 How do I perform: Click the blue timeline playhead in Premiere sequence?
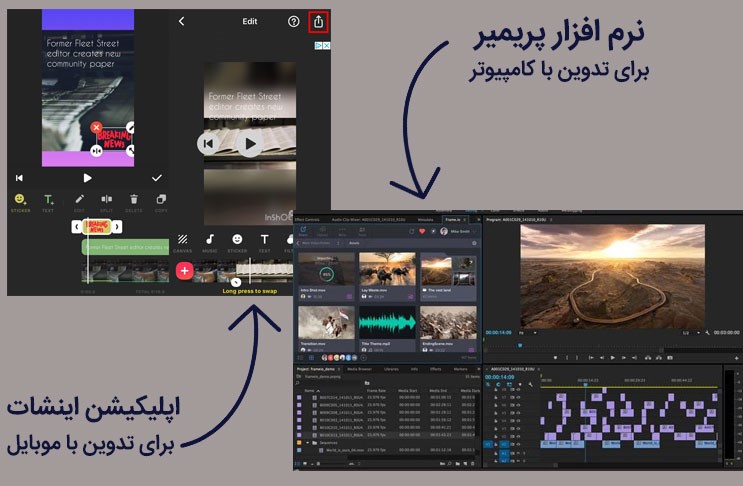[x=585, y=385]
